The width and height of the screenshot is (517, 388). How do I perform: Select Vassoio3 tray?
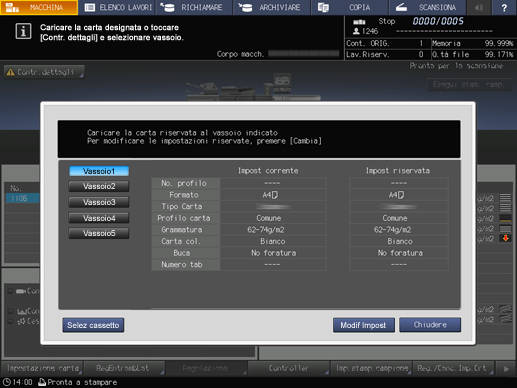tap(99, 202)
